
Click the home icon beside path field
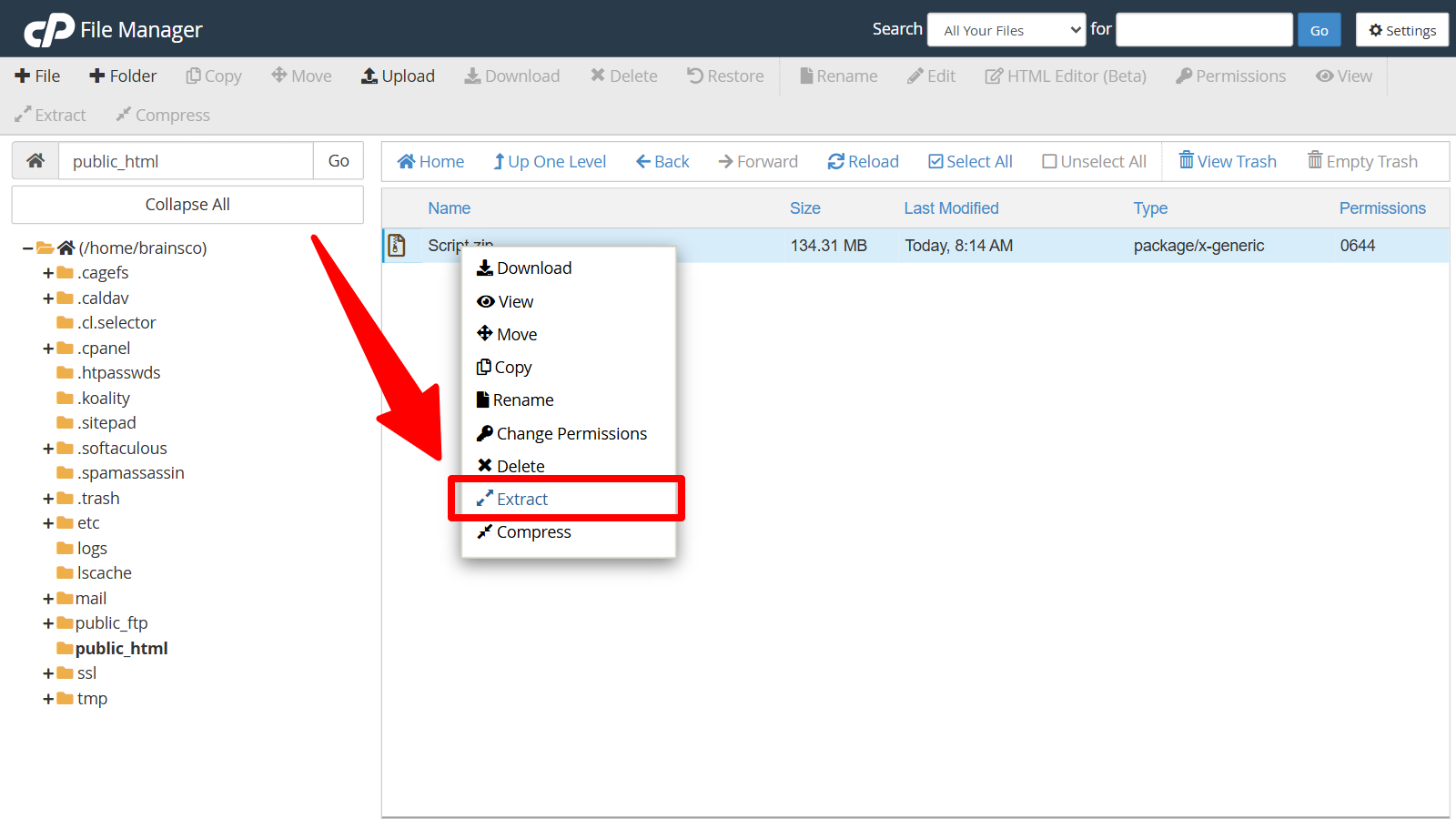35,161
